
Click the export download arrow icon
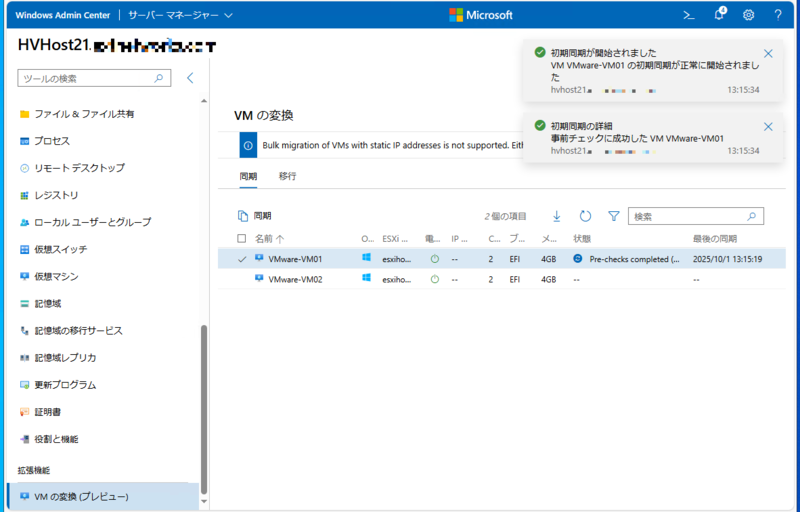point(557,216)
